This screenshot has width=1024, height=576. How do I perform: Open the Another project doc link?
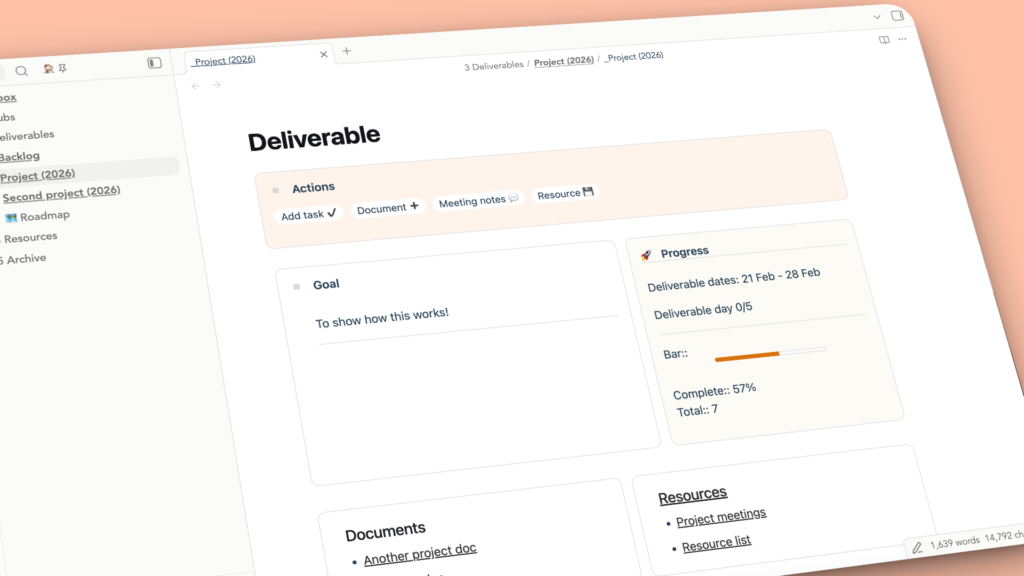(x=422, y=549)
